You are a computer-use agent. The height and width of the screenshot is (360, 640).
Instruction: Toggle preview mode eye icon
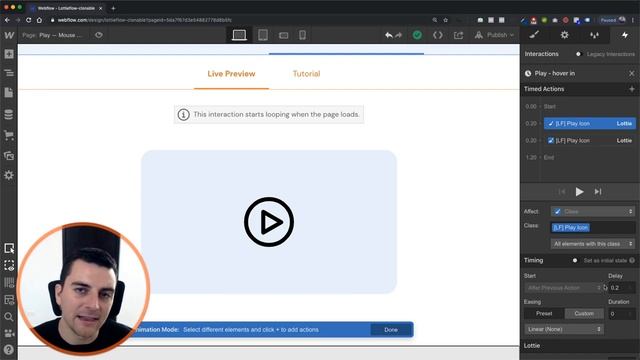point(99,35)
